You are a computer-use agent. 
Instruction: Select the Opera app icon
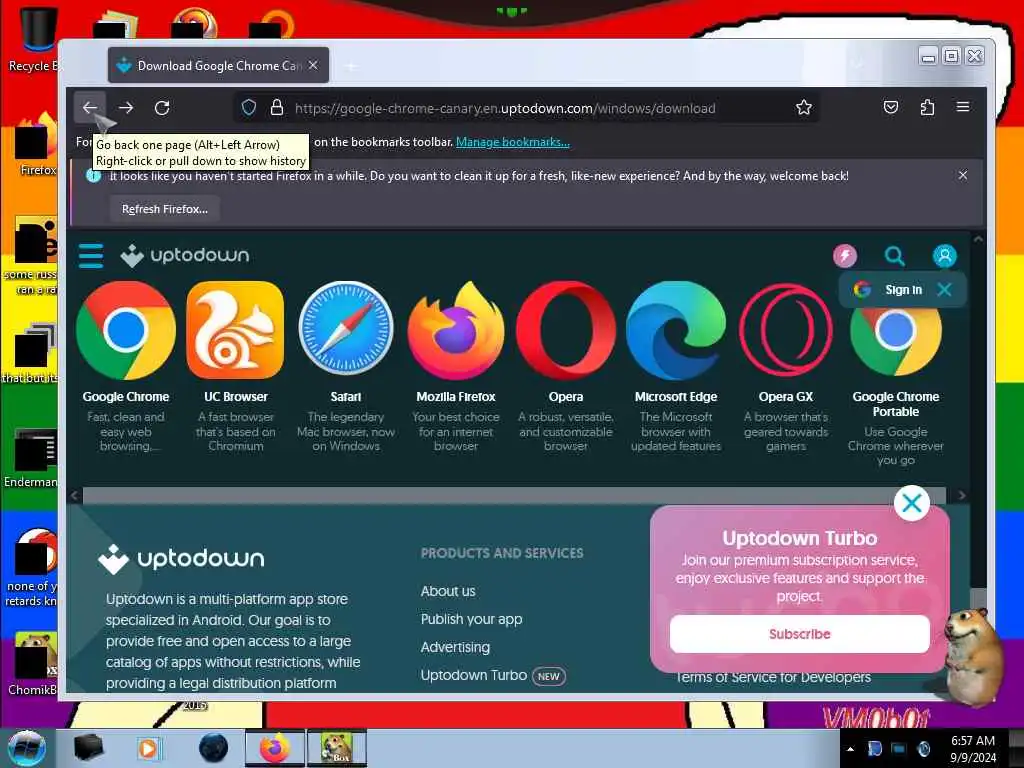(566, 330)
